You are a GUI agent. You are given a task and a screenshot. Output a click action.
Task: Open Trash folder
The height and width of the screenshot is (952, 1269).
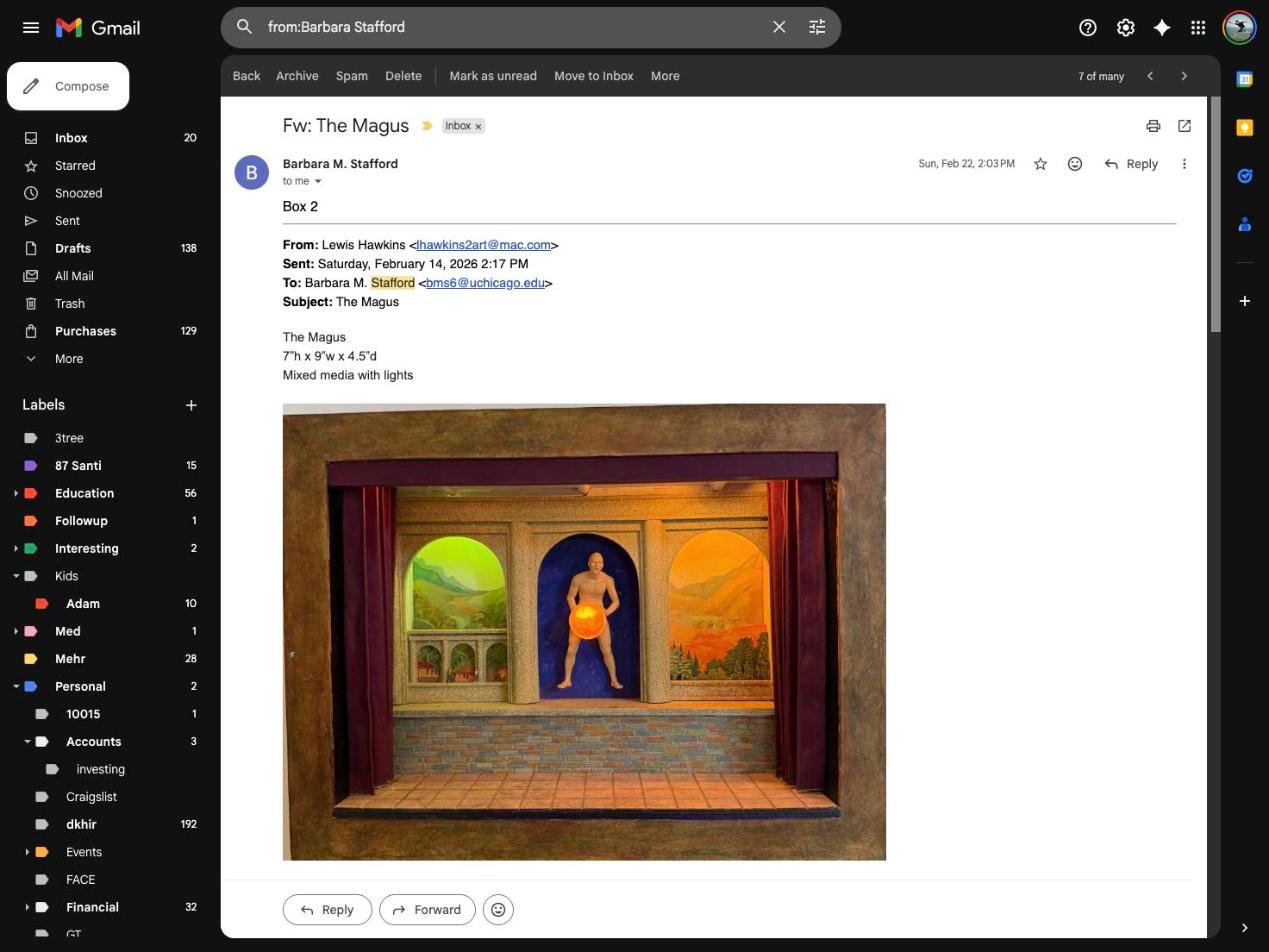(70, 304)
